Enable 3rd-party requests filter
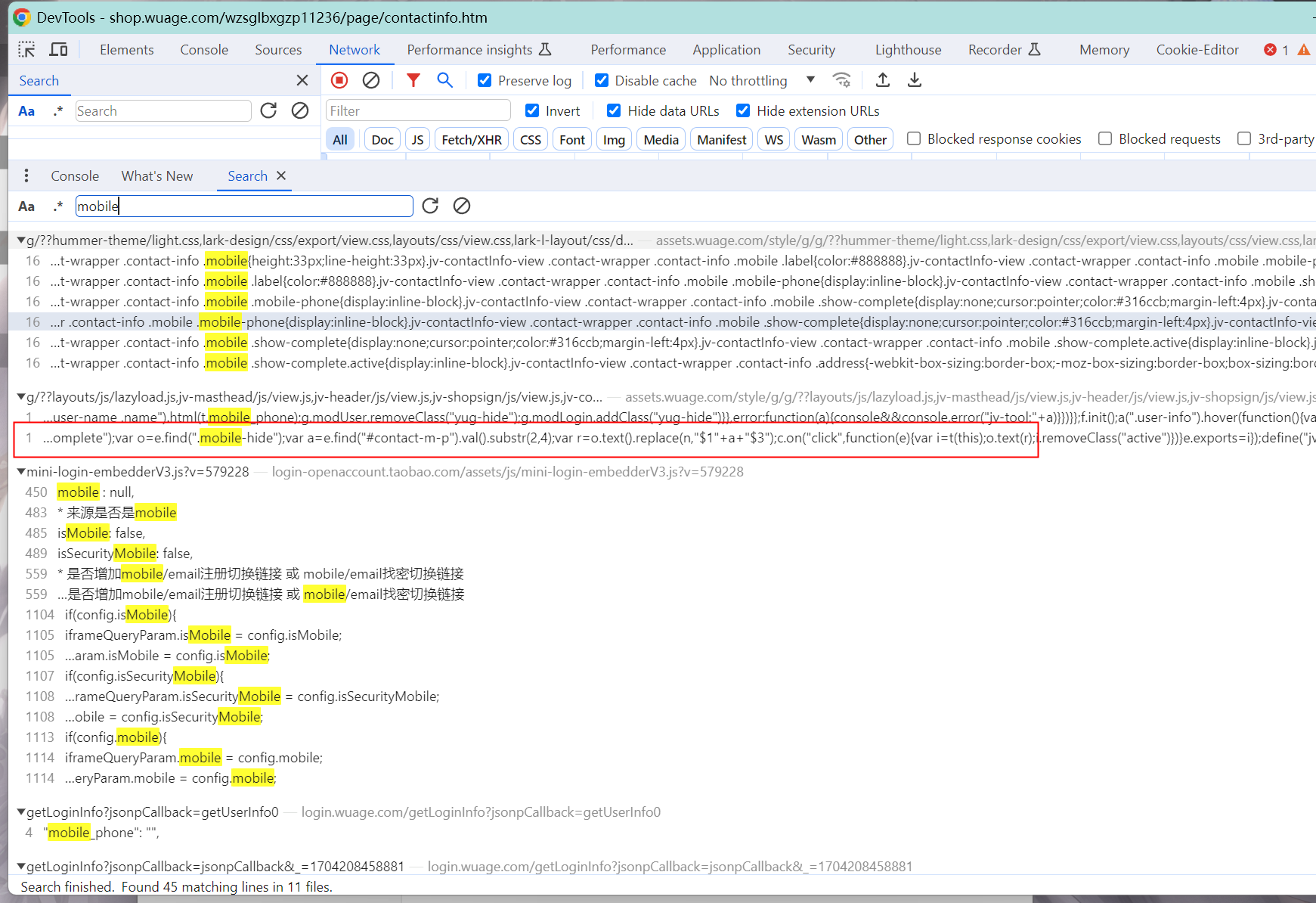 1244,139
